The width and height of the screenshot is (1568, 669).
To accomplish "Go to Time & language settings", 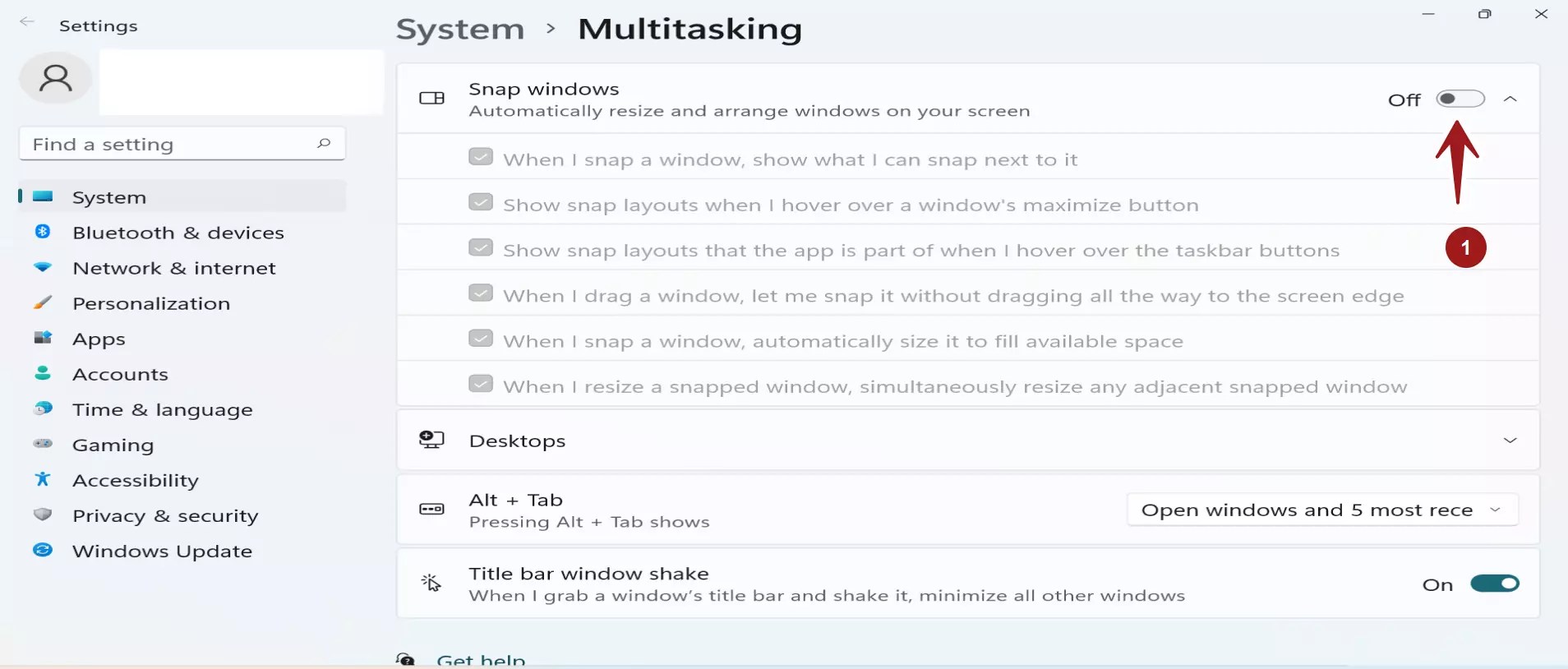I will coord(162,409).
